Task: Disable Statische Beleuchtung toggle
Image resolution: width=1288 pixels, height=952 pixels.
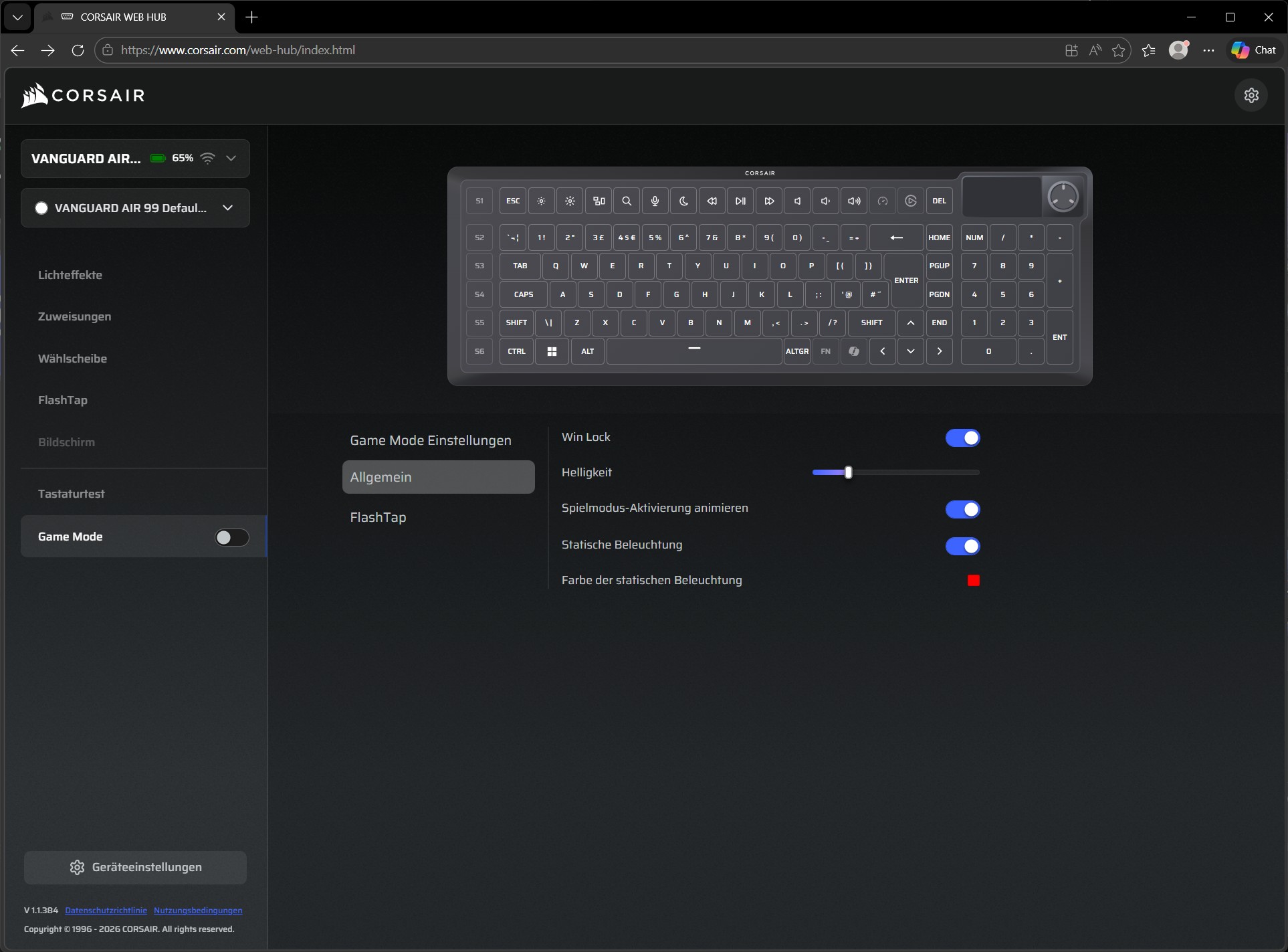Action: (x=962, y=547)
